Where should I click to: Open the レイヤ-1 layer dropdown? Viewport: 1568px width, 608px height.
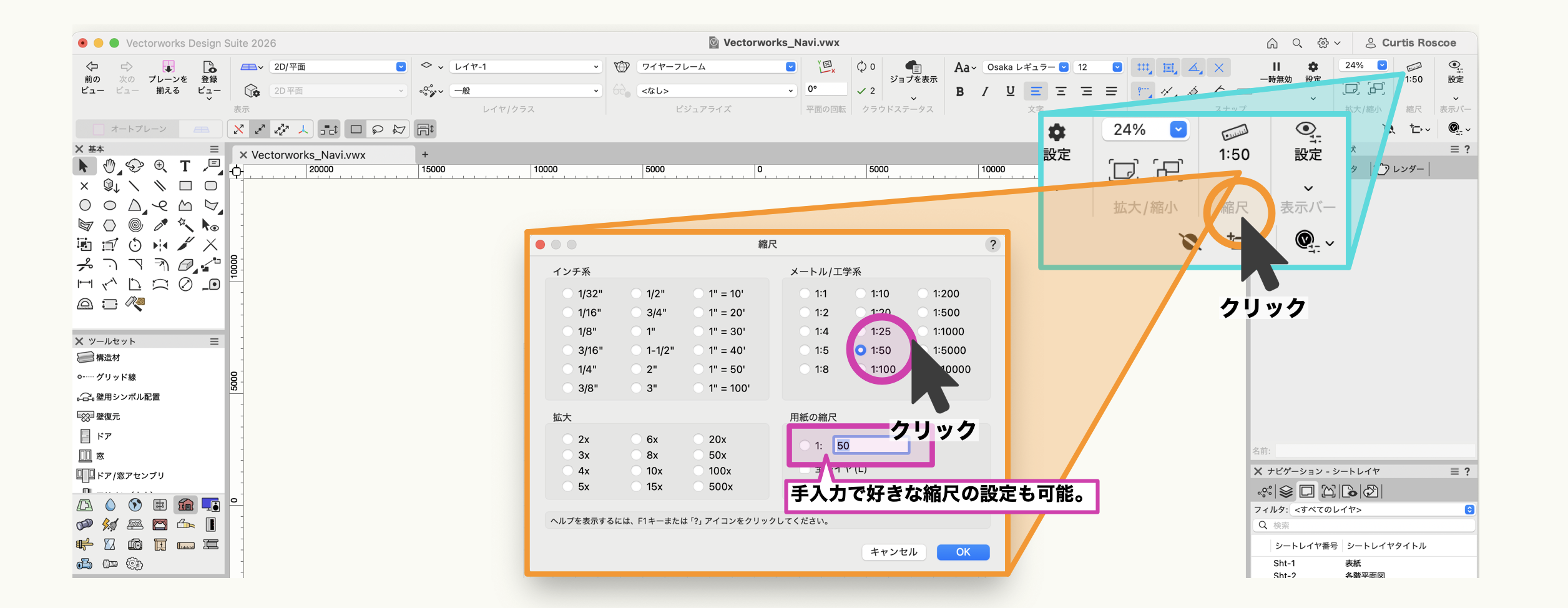click(x=526, y=67)
